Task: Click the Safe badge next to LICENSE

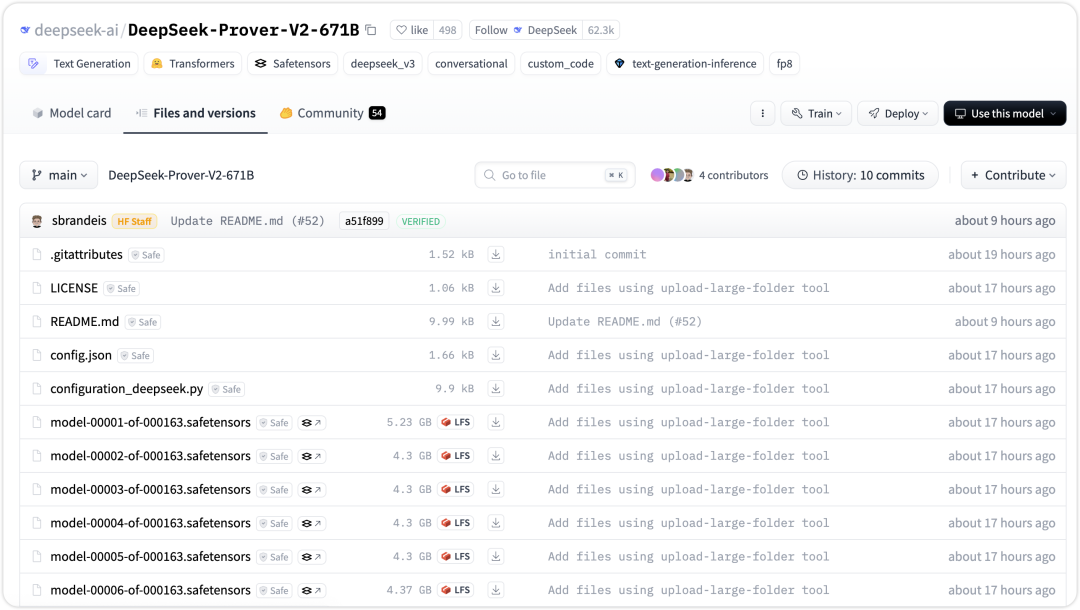Action: (122, 288)
